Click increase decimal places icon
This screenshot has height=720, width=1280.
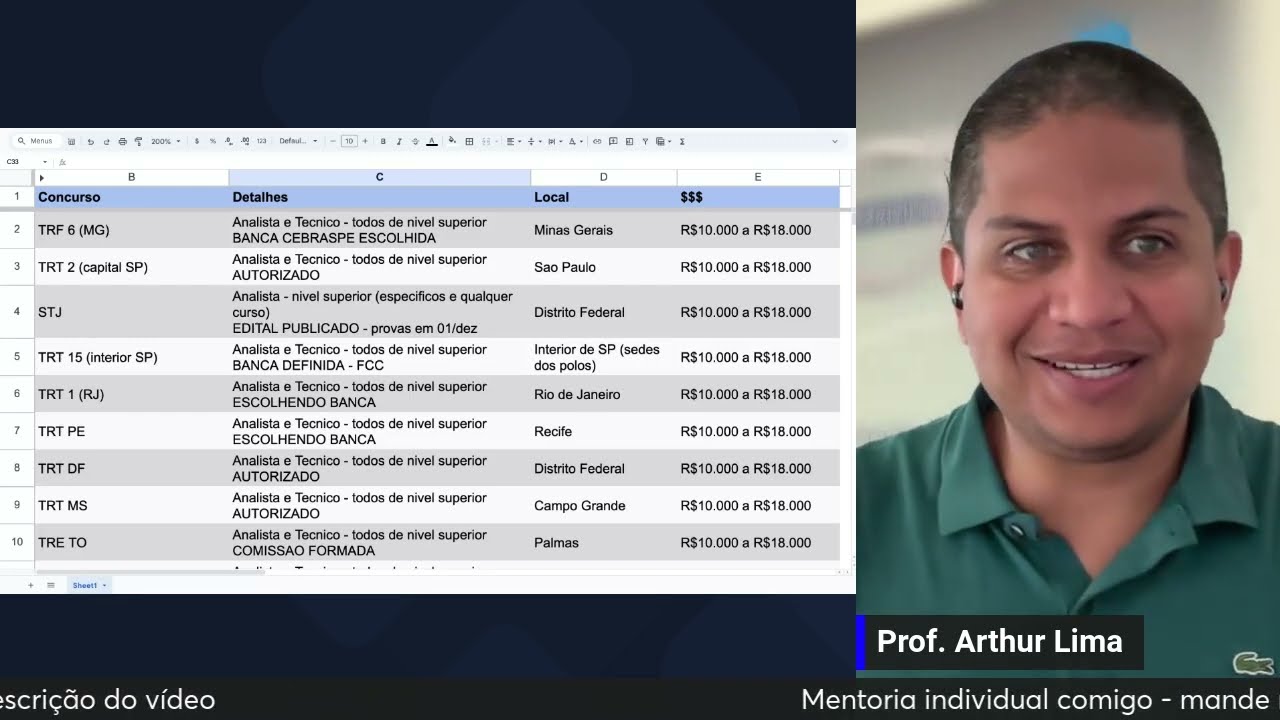click(x=245, y=142)
